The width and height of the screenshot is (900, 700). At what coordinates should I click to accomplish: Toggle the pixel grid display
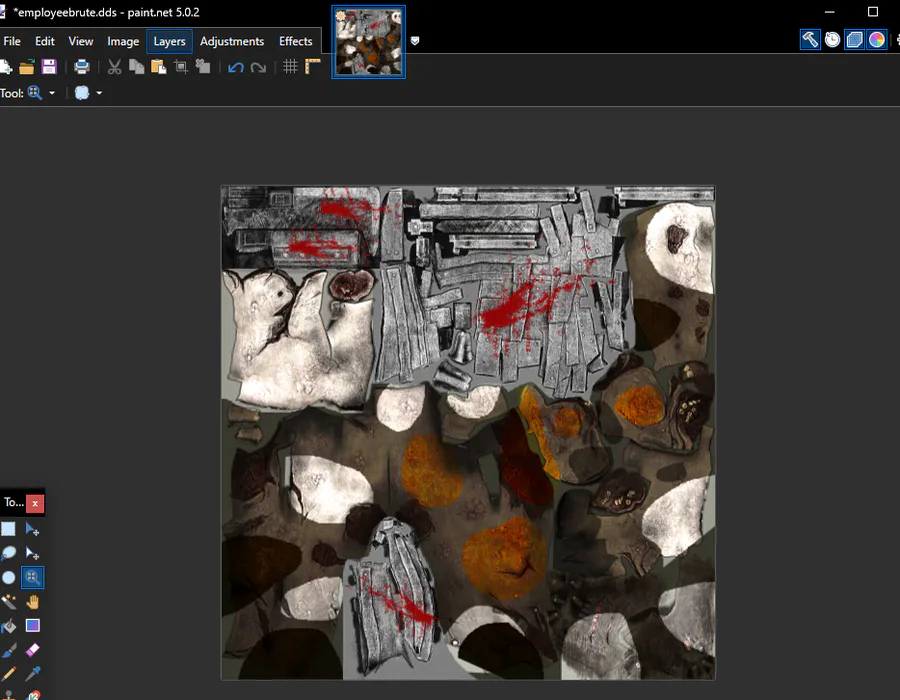pos(290,67)
